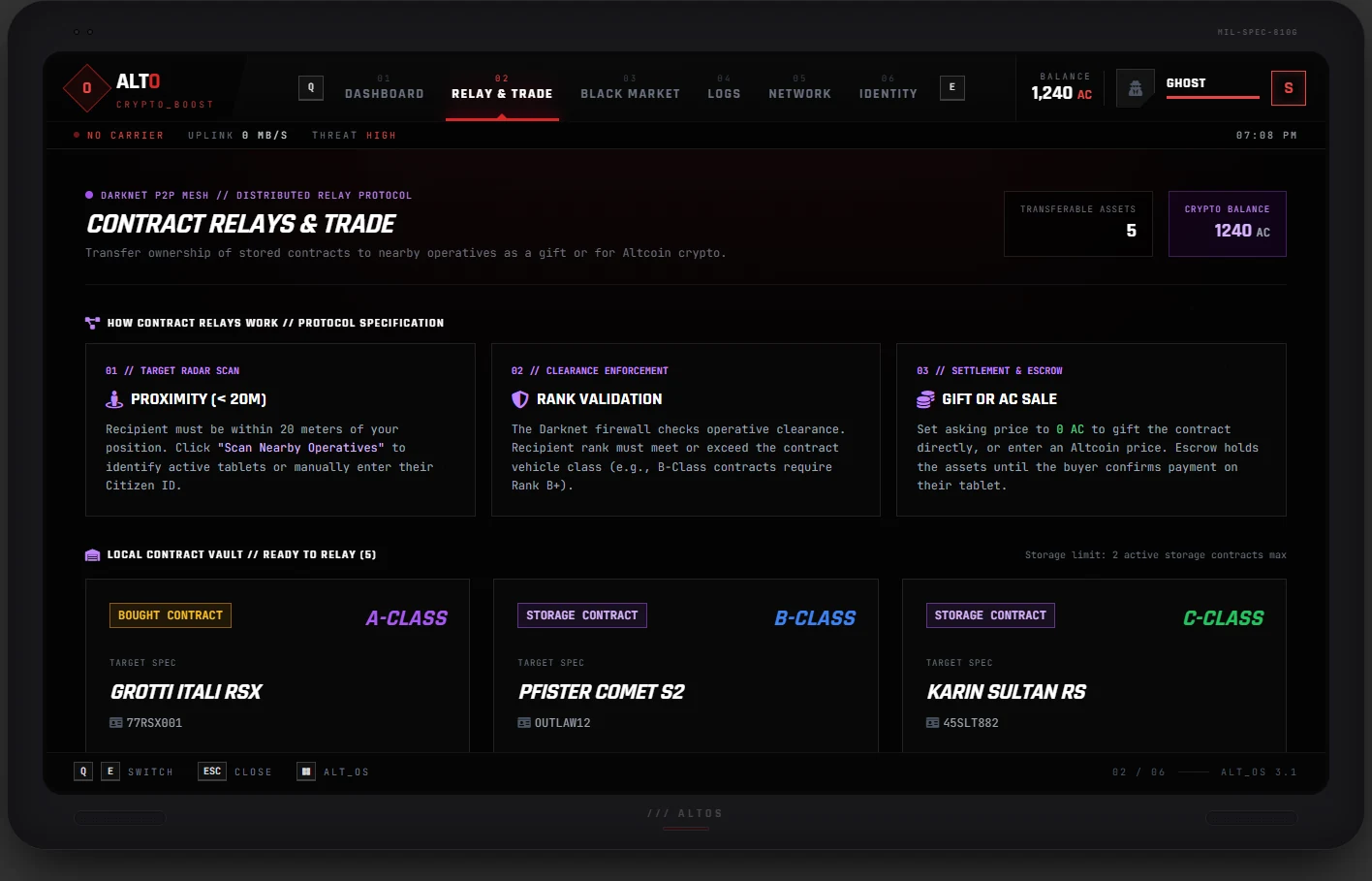Click the plate icon next to OUTLAW12

pos(524,723)
